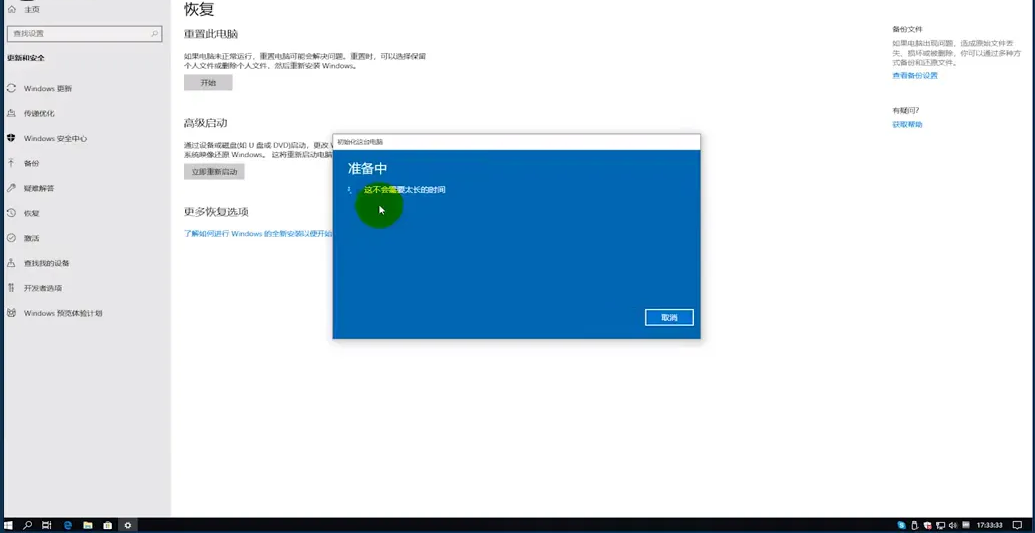1035x533 pixels.
Task: Click the taskbar clock showing 17:33:33
Action: [989, 525]
